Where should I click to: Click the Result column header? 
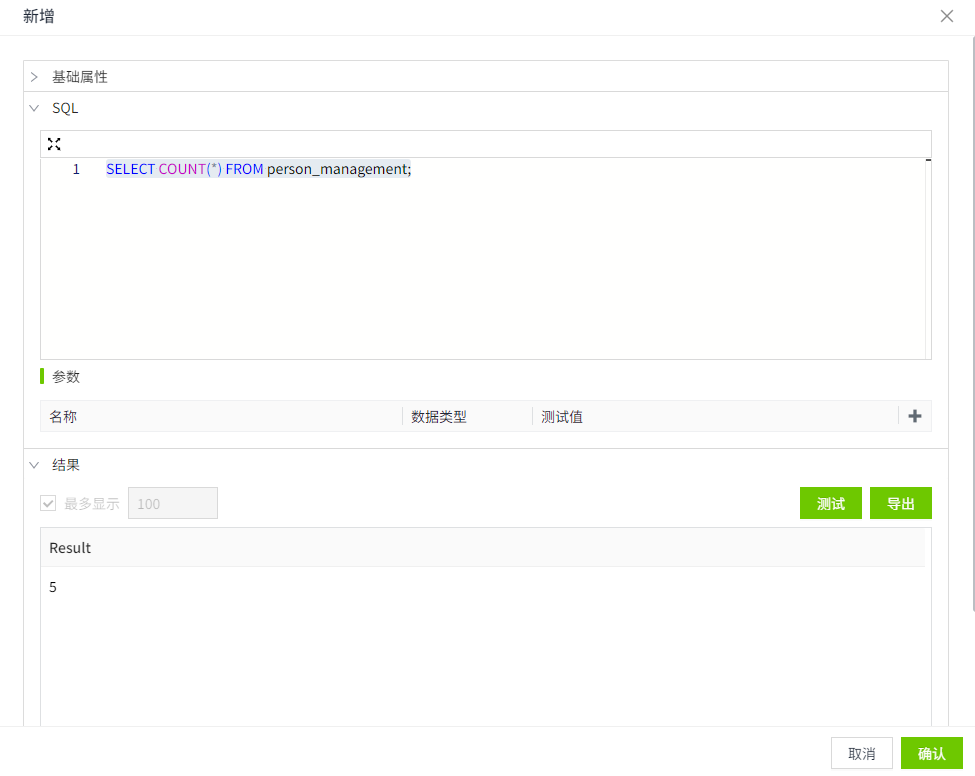[70, 548]
